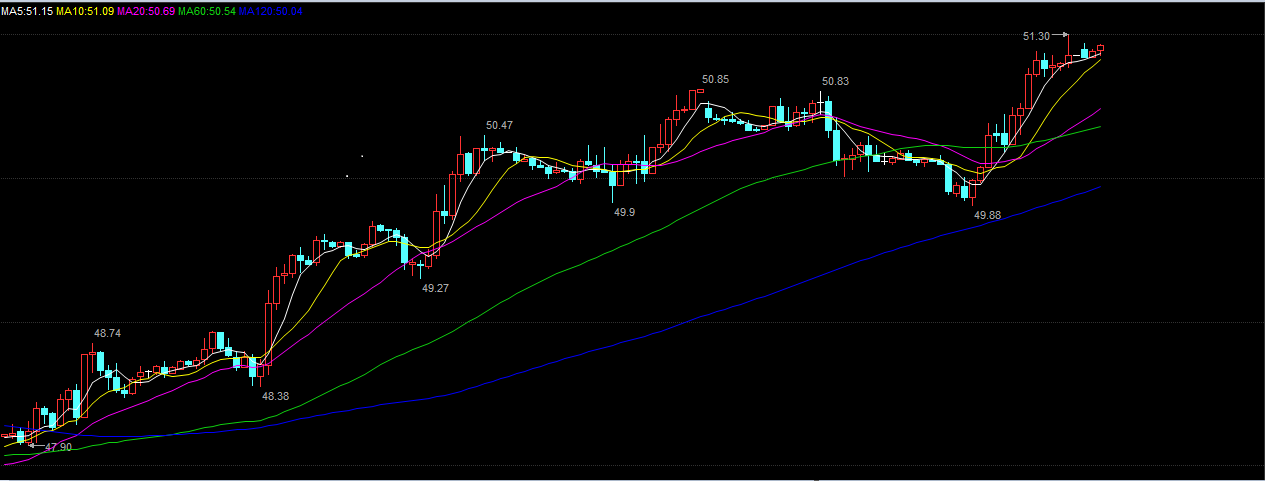This screenshot has height=481, width=1265.
Task: Click the MA5:51.15 indicator label
Action: [x=27, y=10]
